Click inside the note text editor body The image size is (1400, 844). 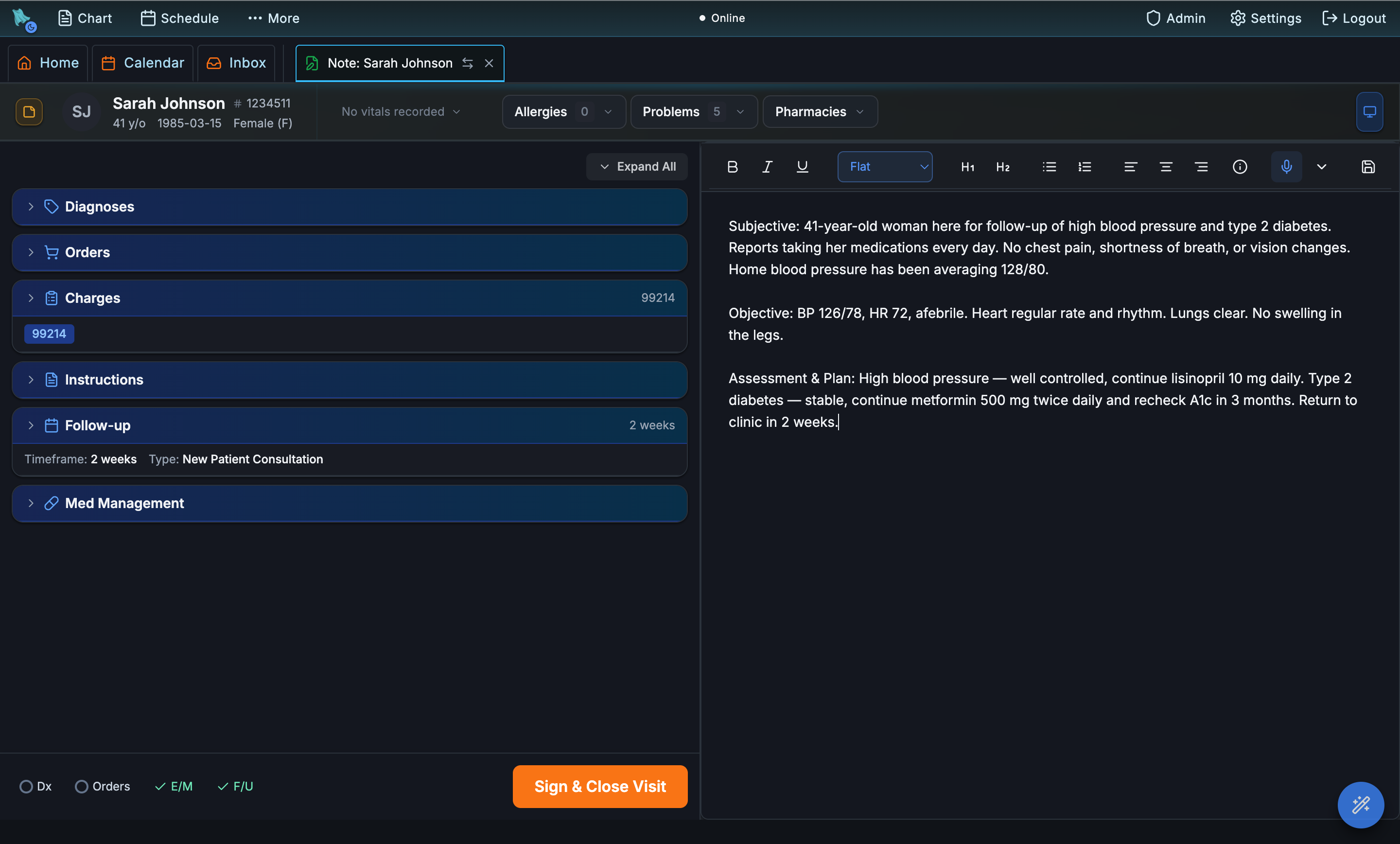(x=1050, y=506)
